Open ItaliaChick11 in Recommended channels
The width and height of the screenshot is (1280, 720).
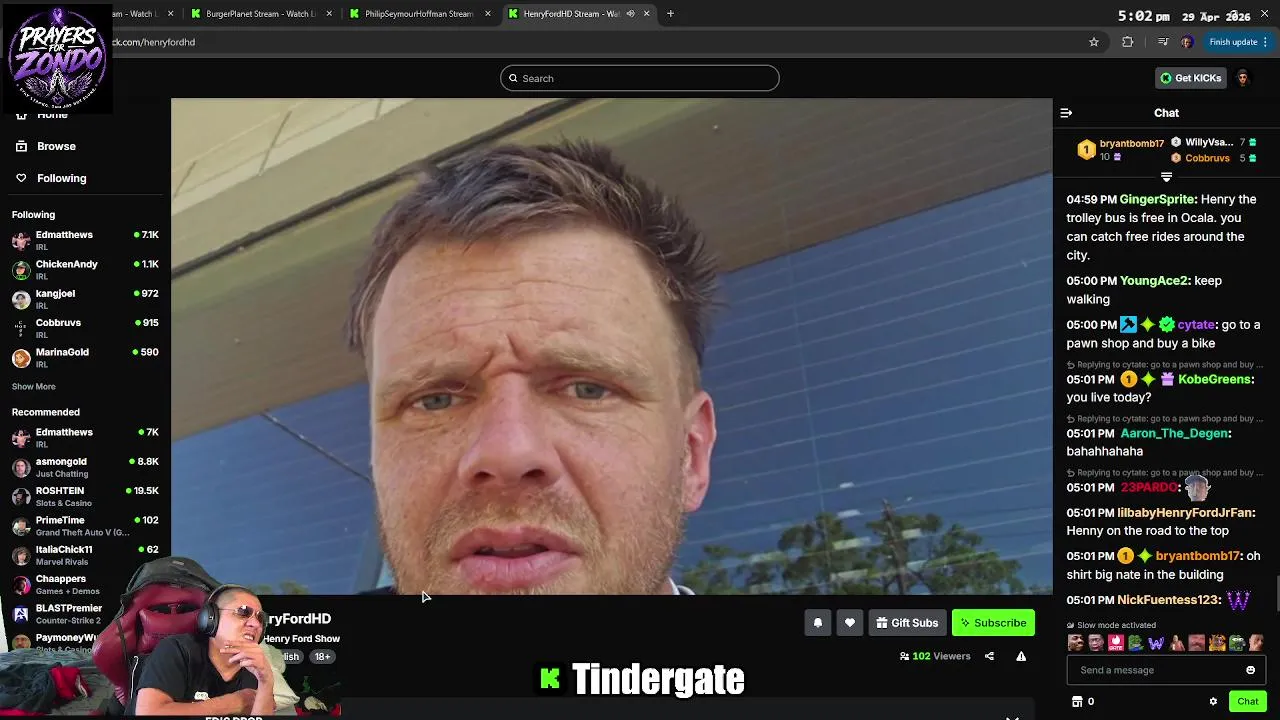pyautogui.click(x=85, y=555)
